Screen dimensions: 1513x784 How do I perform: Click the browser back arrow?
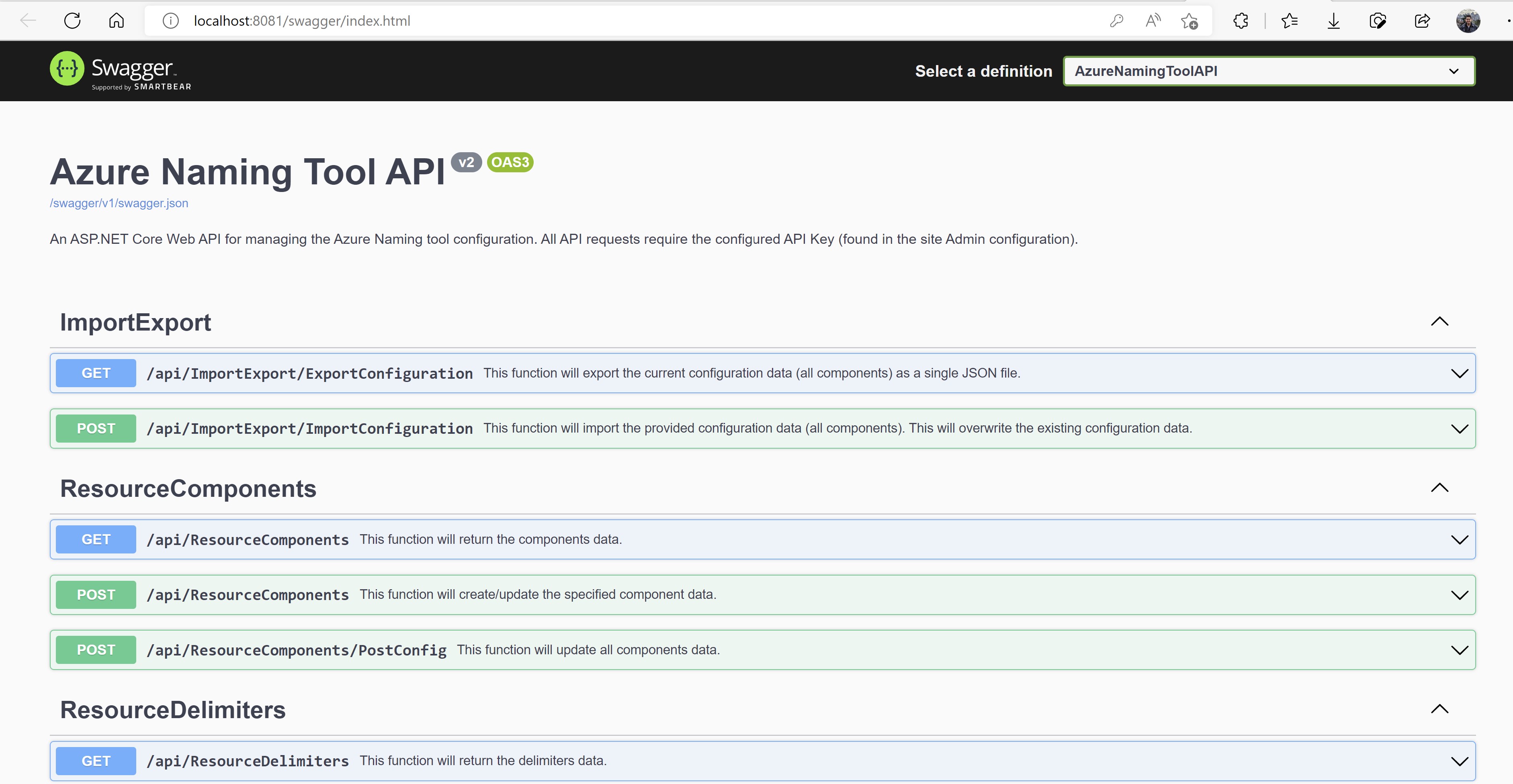pos(28,21)
